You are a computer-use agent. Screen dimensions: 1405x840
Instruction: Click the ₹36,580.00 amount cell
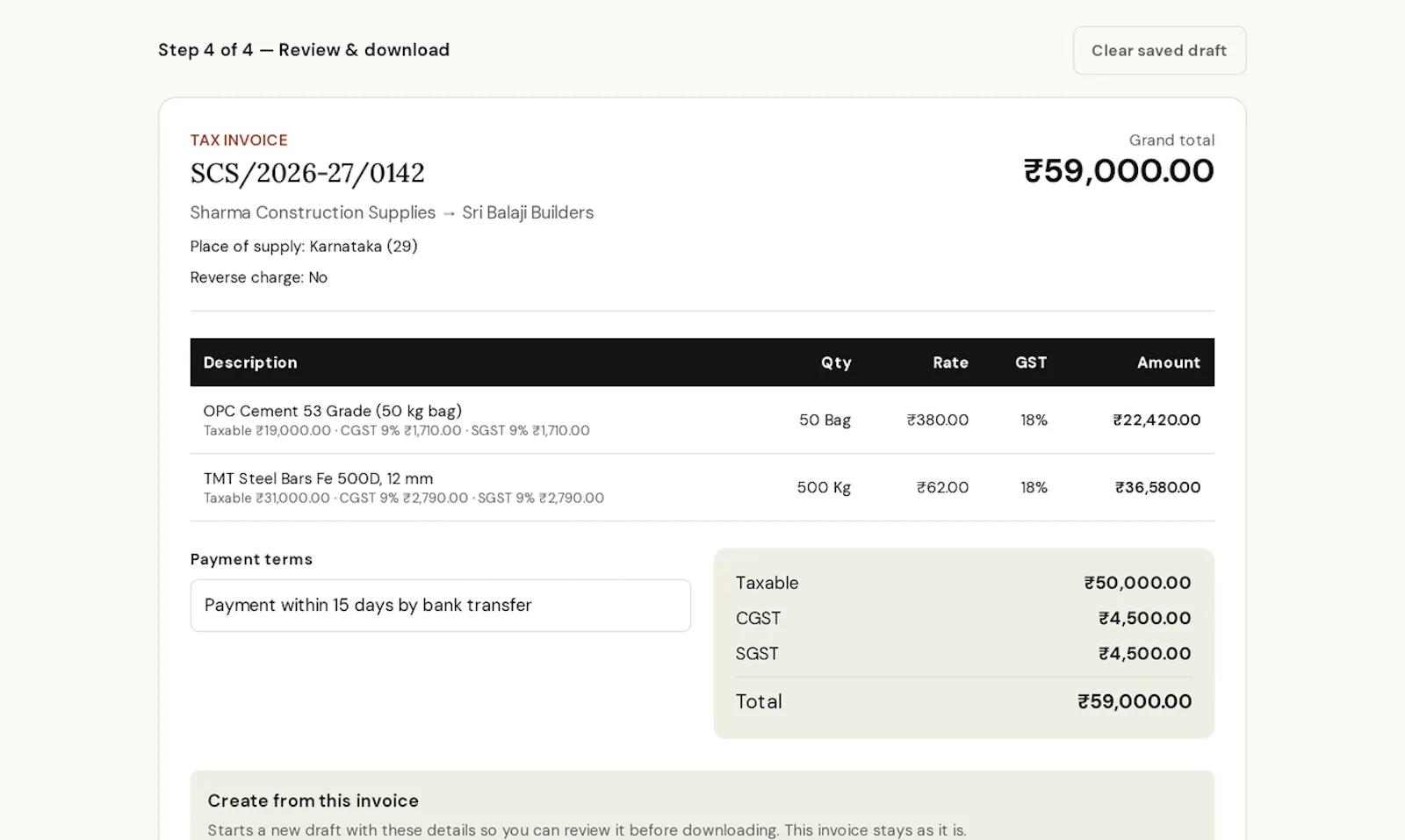tap(1157, 487)
